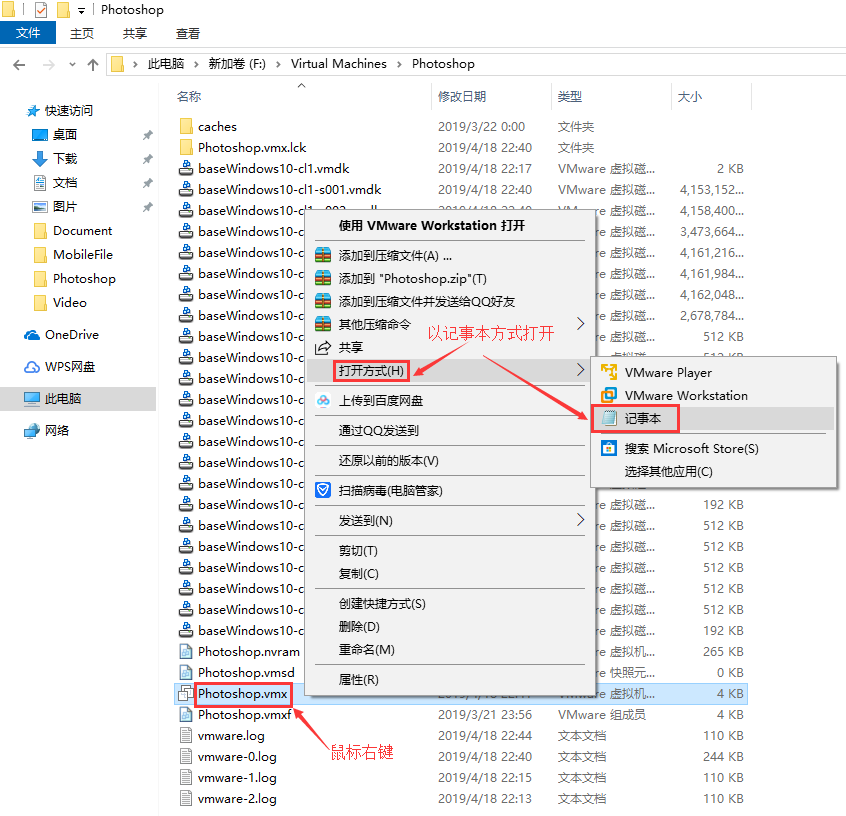Select the VMware Workstation icon in submenu

point(609,395)
